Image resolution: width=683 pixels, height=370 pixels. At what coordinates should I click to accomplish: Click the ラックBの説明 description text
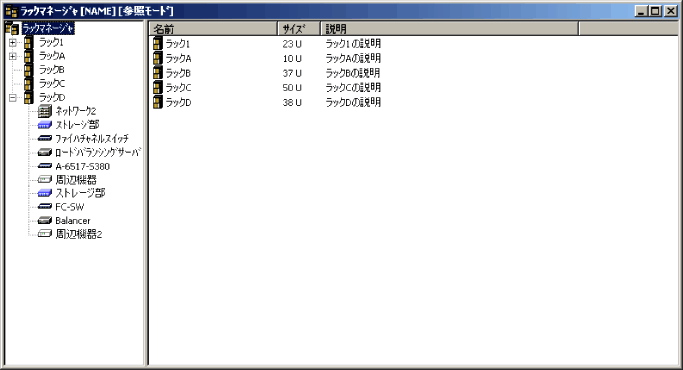pos(353,73)
